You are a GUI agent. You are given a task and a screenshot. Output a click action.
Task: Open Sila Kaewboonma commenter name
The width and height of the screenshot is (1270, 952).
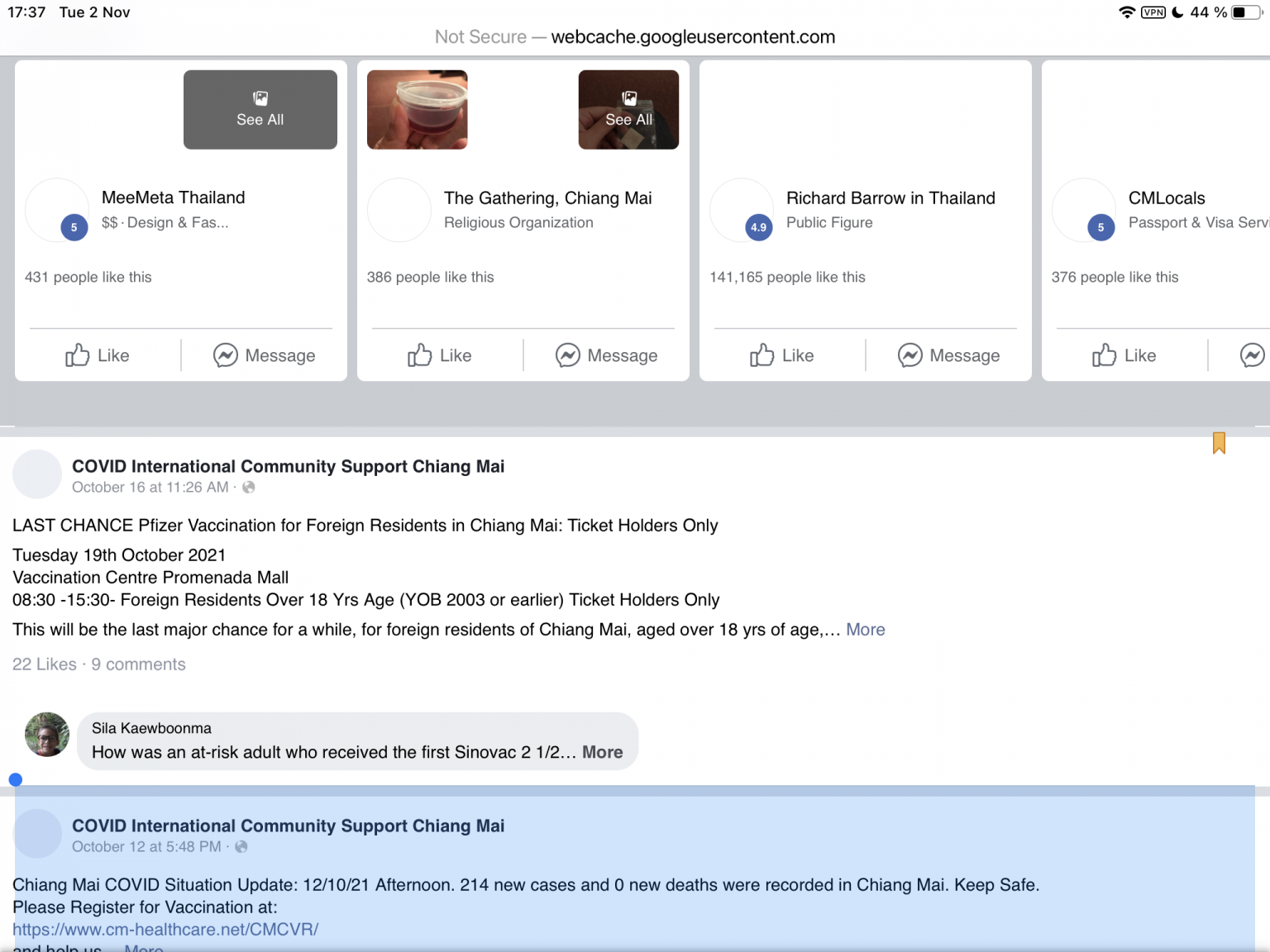click(151, 728)
